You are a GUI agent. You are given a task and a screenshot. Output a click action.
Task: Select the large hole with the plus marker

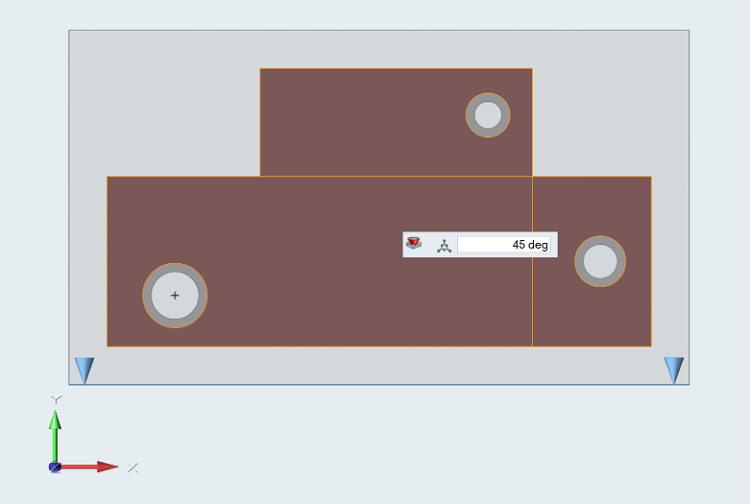pos(175,296)
